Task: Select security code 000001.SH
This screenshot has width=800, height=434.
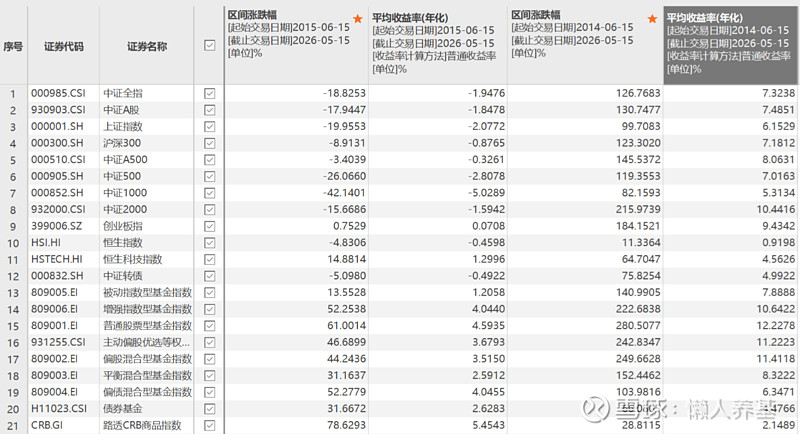Action: point(57,126)
